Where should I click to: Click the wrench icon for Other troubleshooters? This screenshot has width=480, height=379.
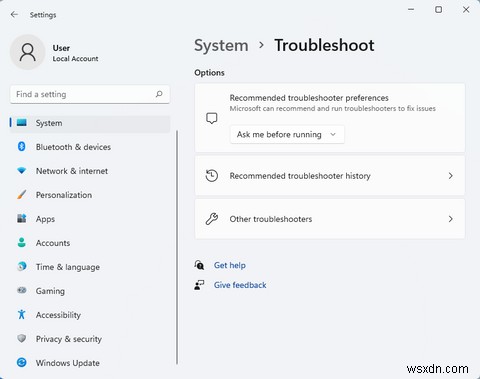coord(212,219)
